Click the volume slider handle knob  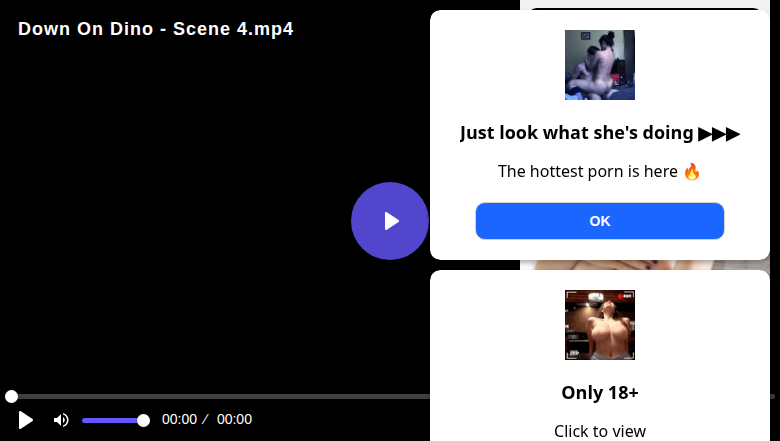[x=143, y=420]
